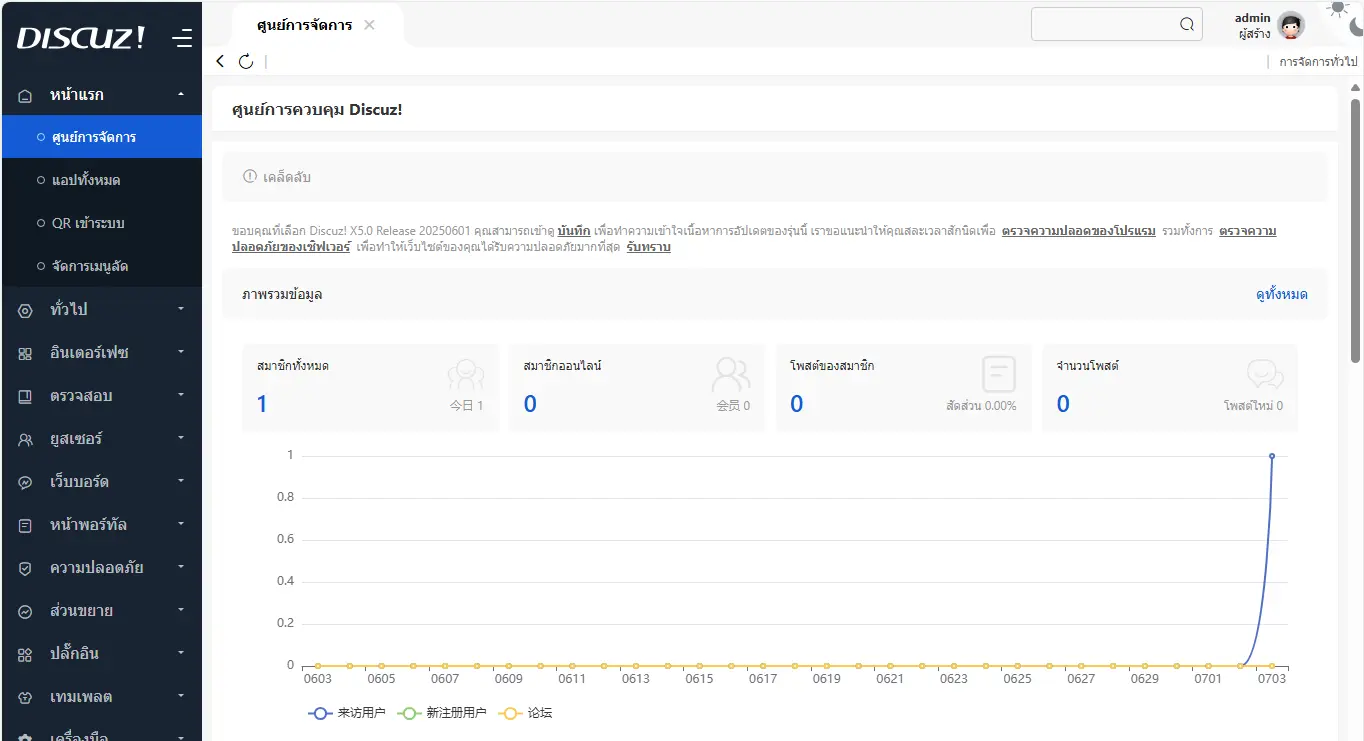Image resolution: width=1364 pixels, height=741 pixels.
Task: Click the ตรวจสอบ book icon
Action: tap(26, 397)
